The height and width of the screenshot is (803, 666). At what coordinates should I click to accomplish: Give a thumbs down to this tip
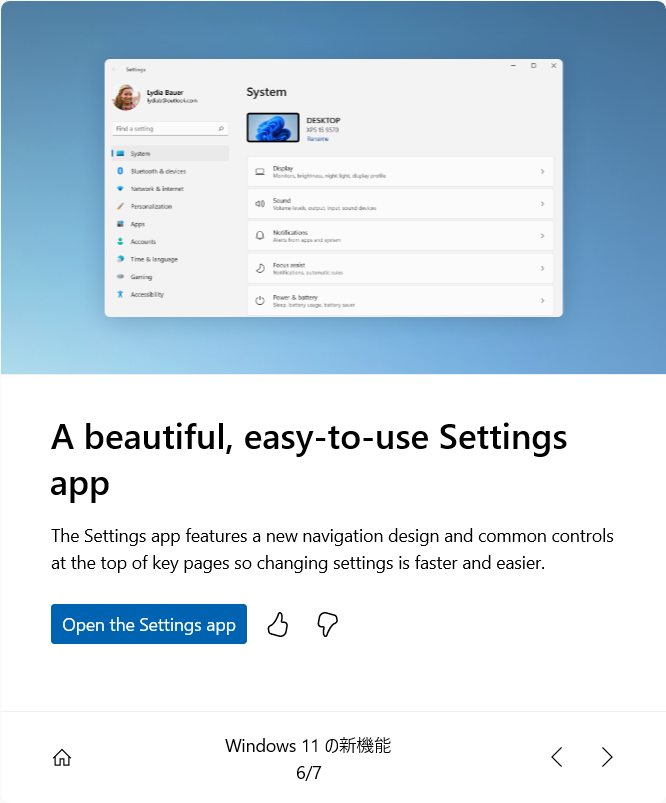click(327, 624)
